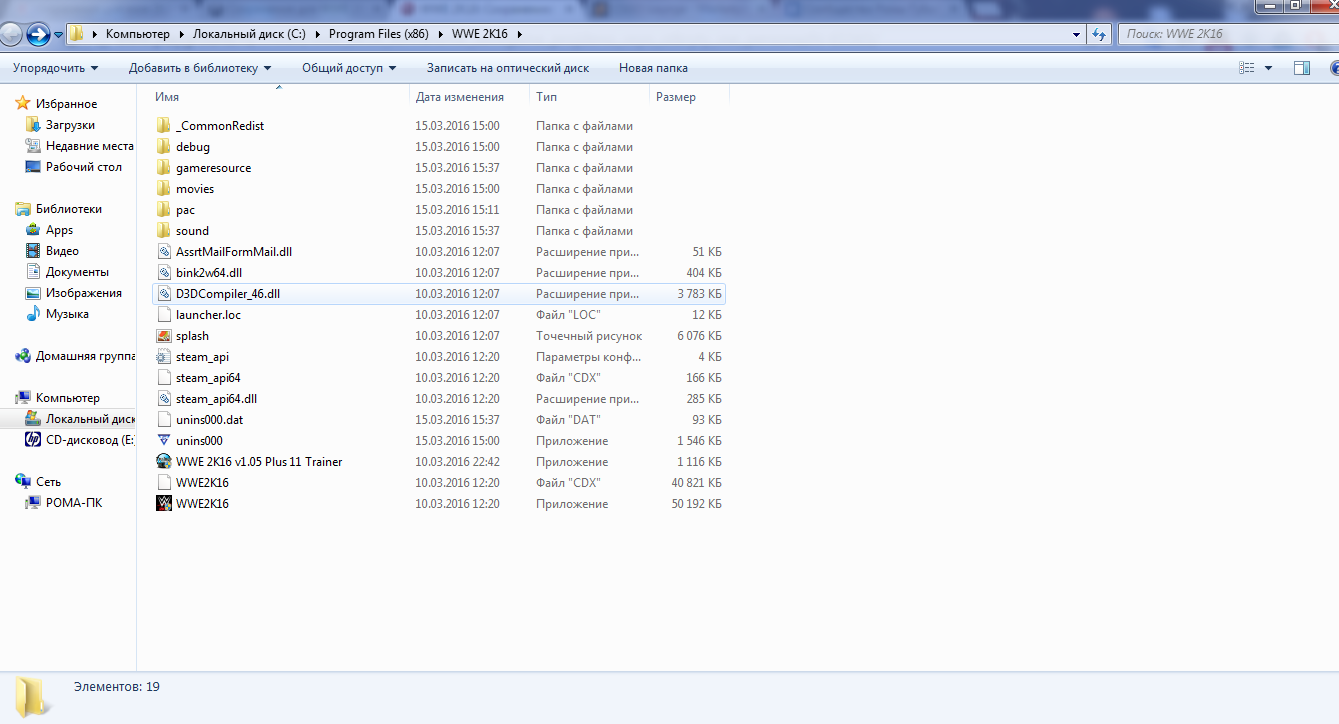Select the splash bitmap image icon

pyautogui.click(x=165, y=336)
